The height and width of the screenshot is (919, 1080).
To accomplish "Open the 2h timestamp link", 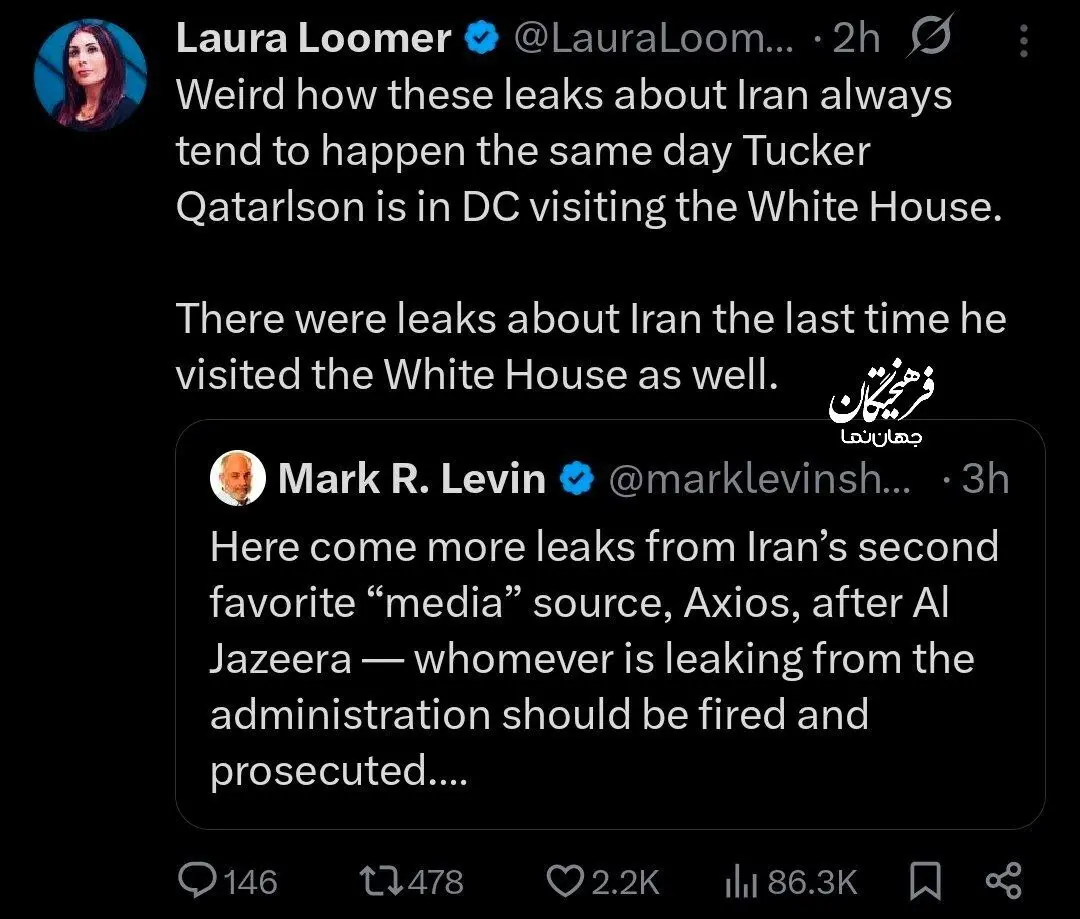I will [857, 38].
